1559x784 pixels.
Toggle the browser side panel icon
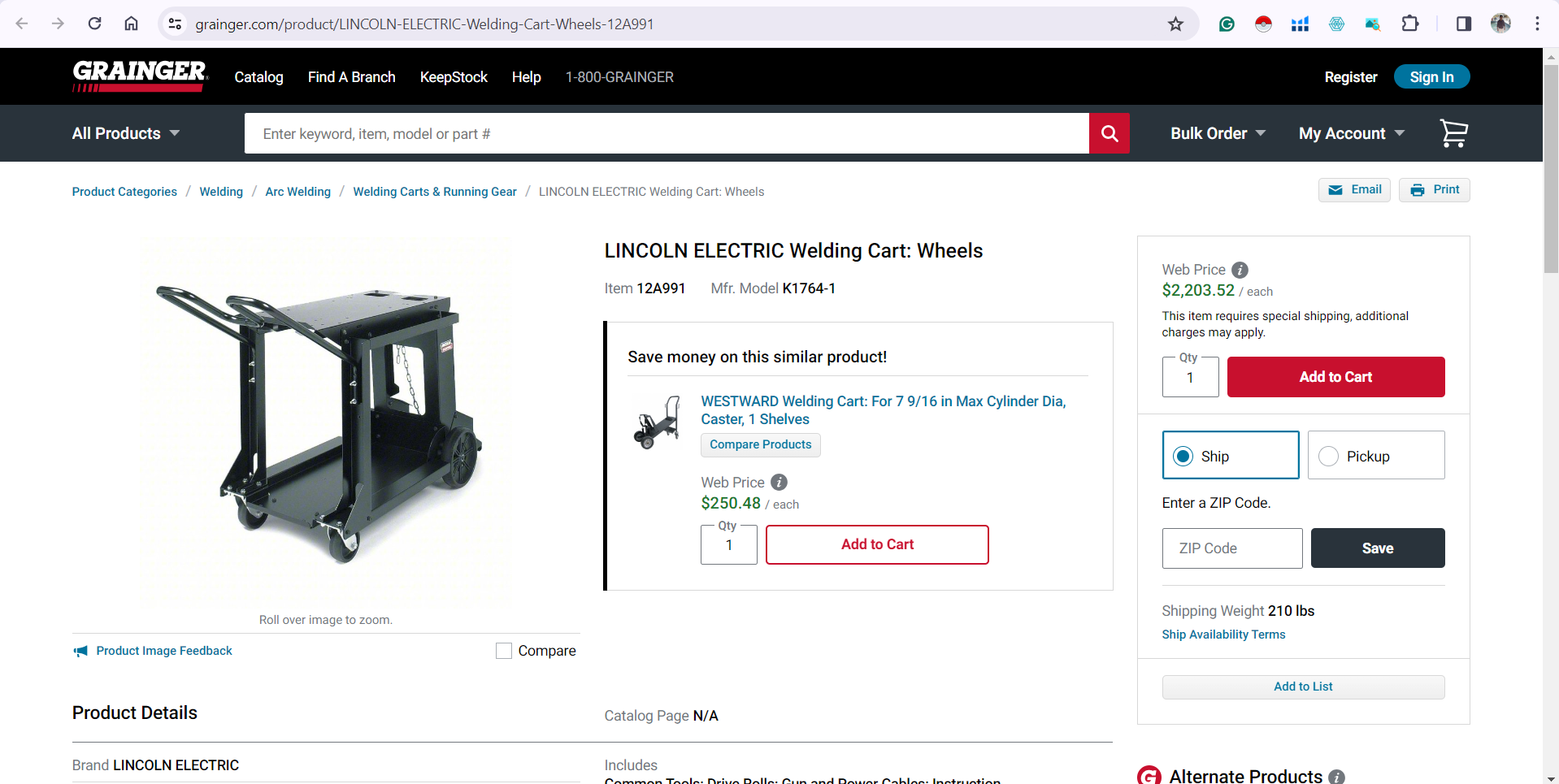click(1464, 24)
